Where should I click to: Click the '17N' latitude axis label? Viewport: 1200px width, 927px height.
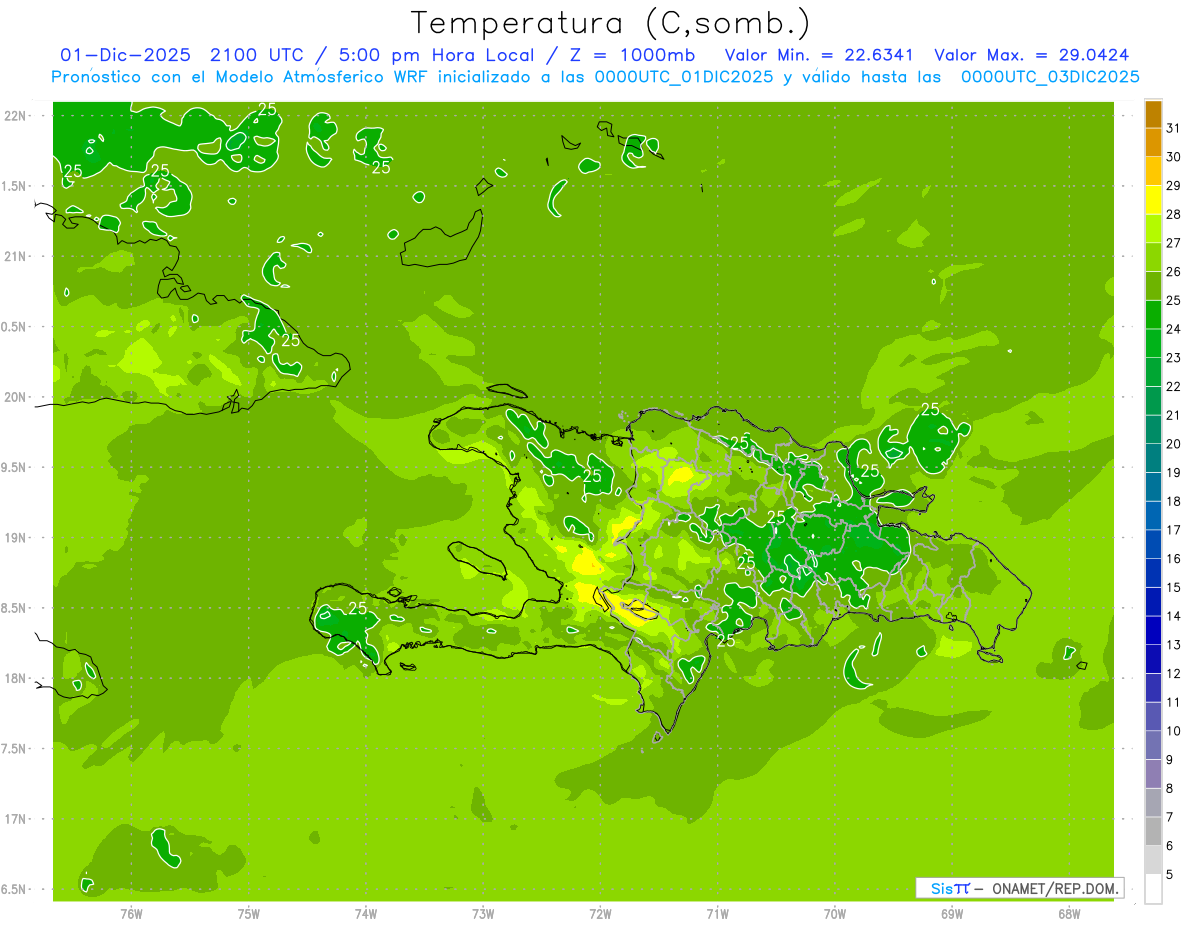(15, 819)
